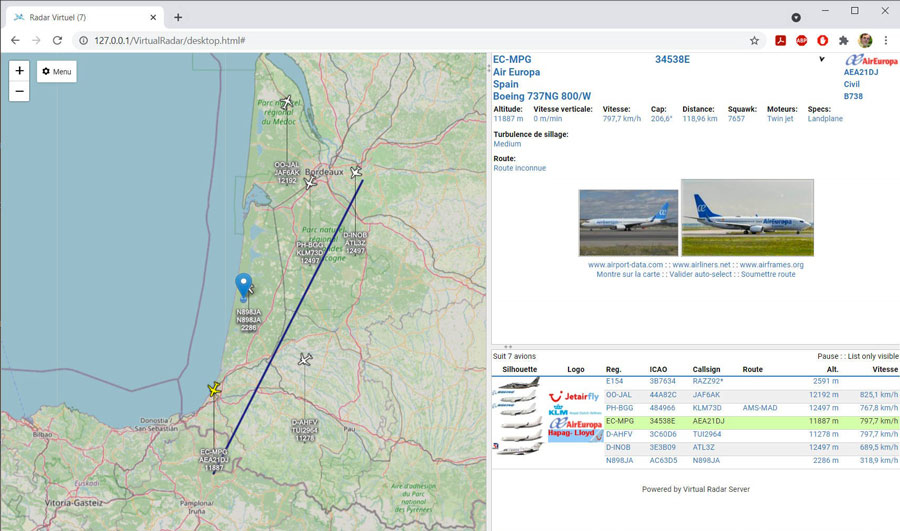Open the Chrome profile avatar
The height and width of the screenshot is (531, 900).
865,40
